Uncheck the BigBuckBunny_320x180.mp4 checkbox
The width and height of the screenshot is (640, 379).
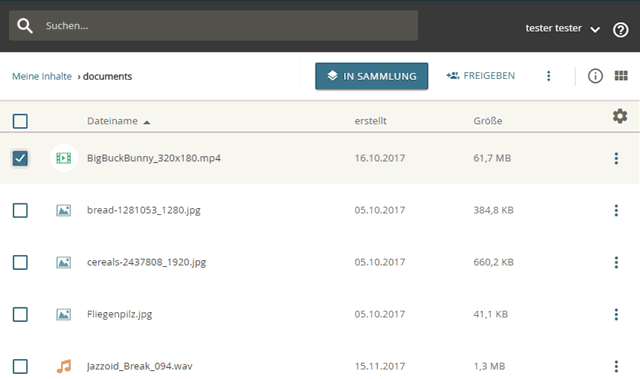(20, 158)
